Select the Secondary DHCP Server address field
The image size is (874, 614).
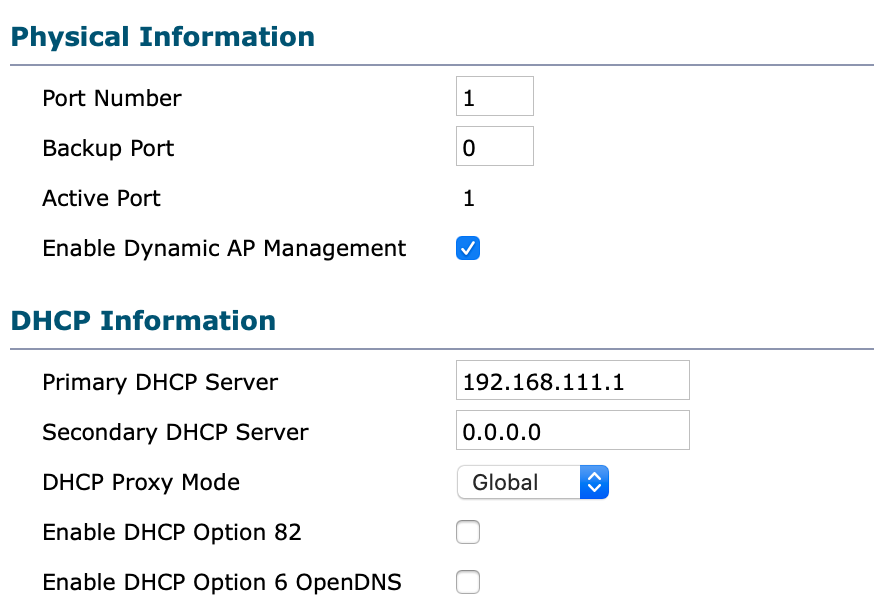pos(572,431)
